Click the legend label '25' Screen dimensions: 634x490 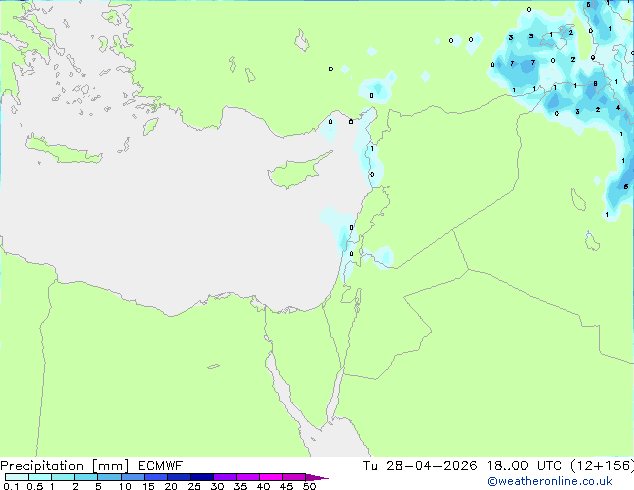click(194, 486)
